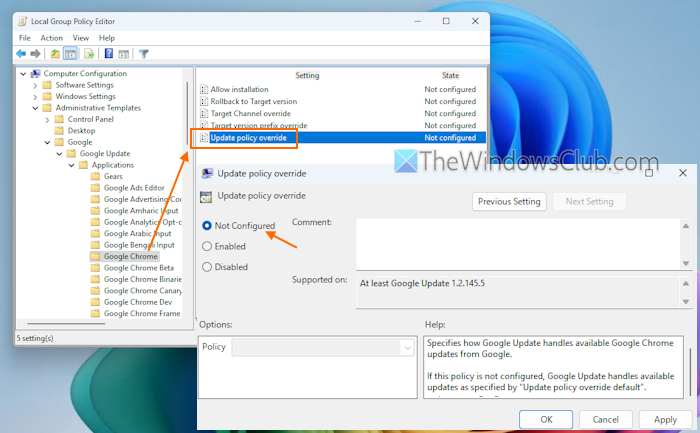Viewport: 700px width, 433px height.
Task: Click the Back arrow toolbar icon
Action: 21,54
